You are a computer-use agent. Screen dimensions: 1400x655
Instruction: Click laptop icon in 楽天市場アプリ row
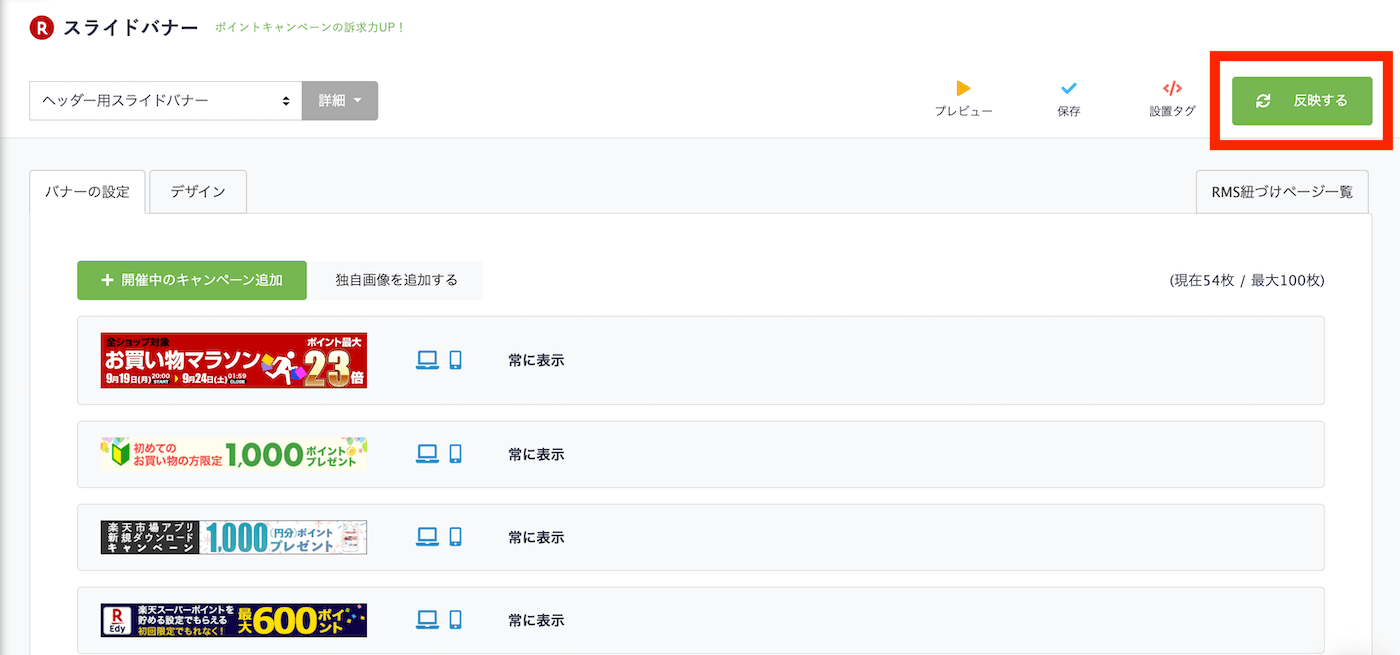pyautogui.click(x=427, y=537)
